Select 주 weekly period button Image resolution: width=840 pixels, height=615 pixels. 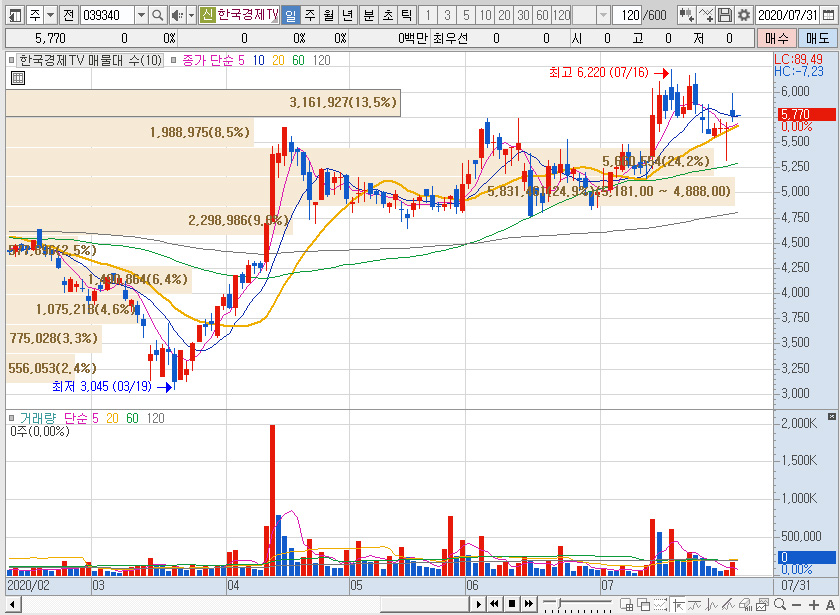point(310,15)
